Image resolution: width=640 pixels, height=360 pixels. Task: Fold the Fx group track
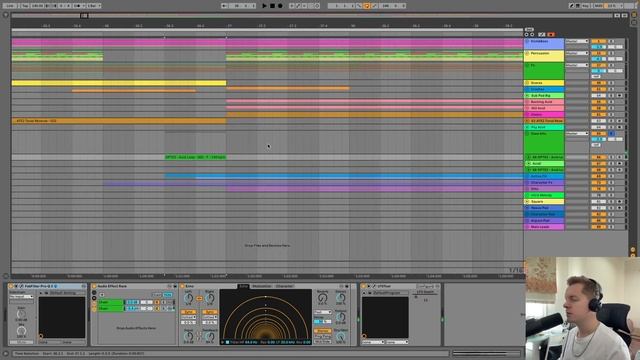(x=527, y=65)
